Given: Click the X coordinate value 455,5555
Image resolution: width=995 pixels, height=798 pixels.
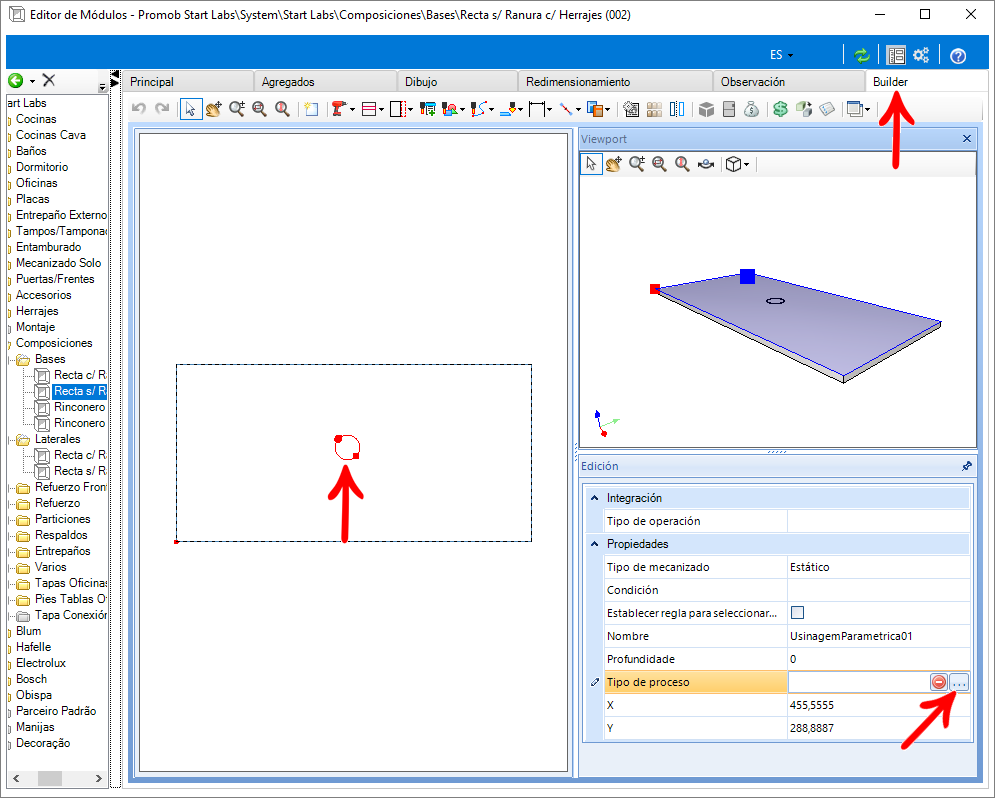Looking at the screenshot, I should pos(878,705).
